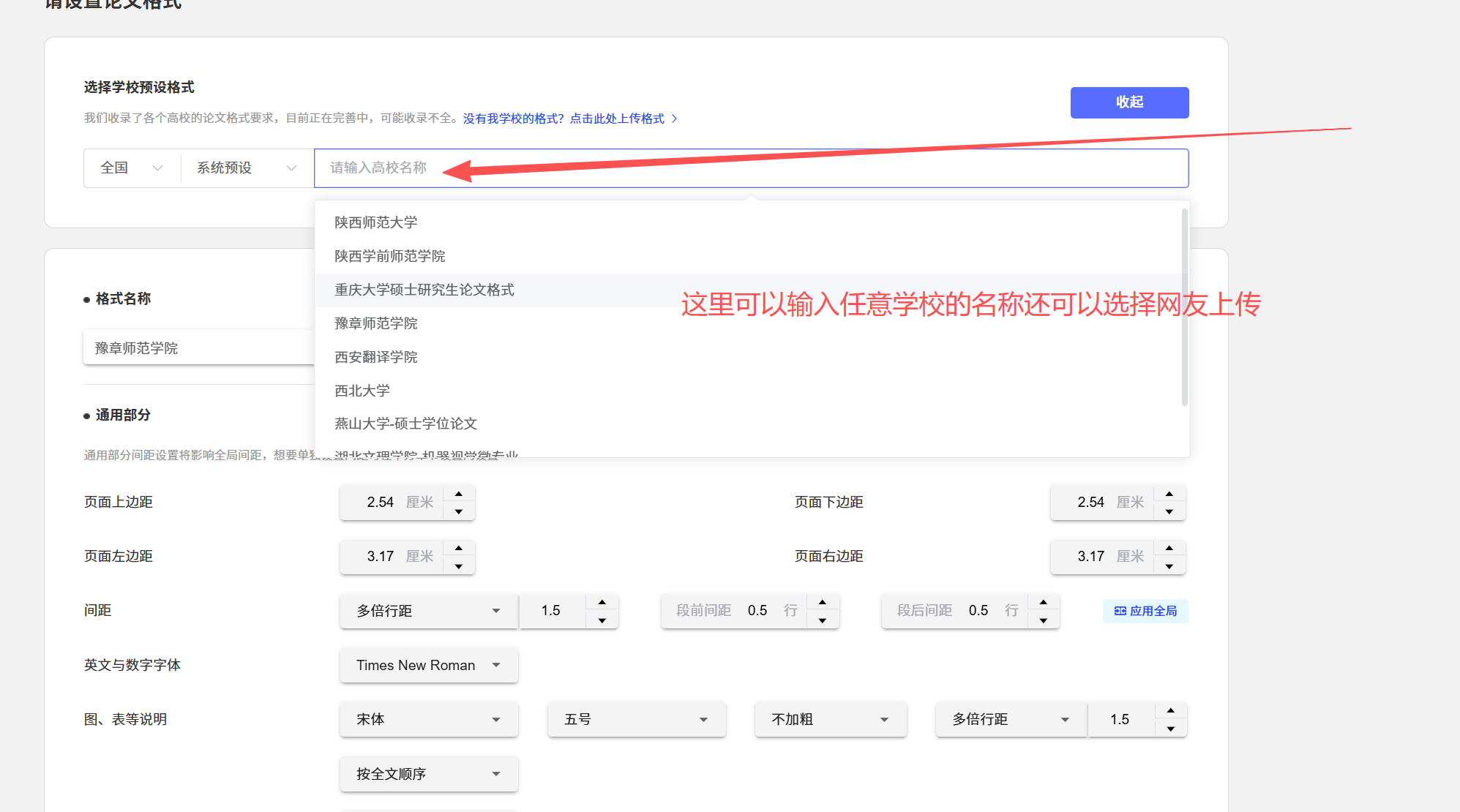
Task: Increase line spacing multiple value 1.5
Action: coord(602,602)
